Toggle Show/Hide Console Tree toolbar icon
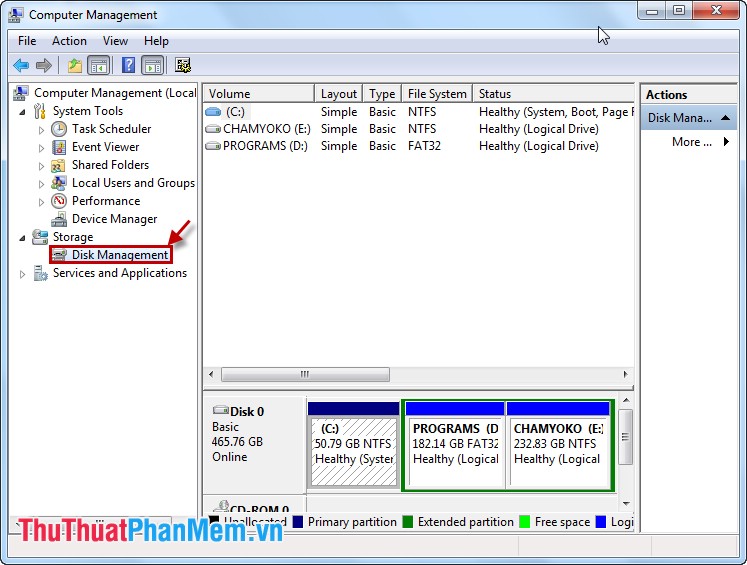Viewport: 747px width, 565px height. 99,65
